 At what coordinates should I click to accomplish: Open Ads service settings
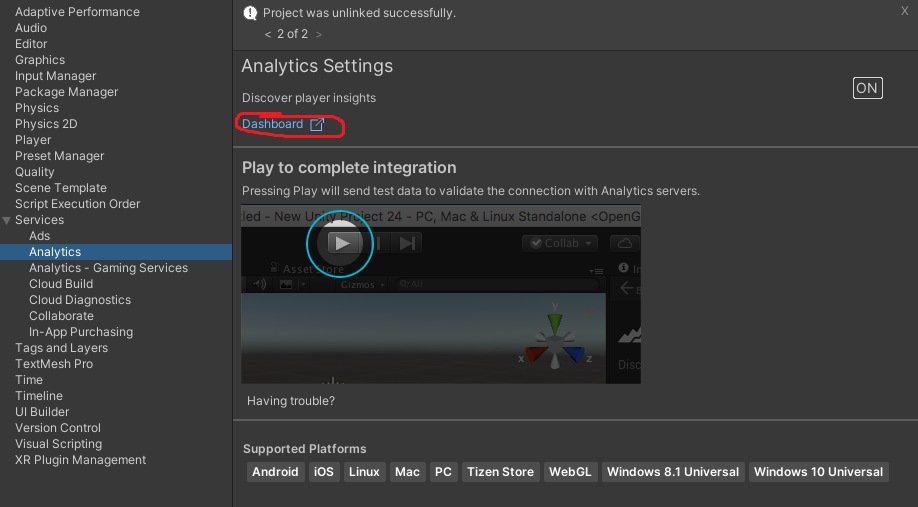(x=39, y=236)
